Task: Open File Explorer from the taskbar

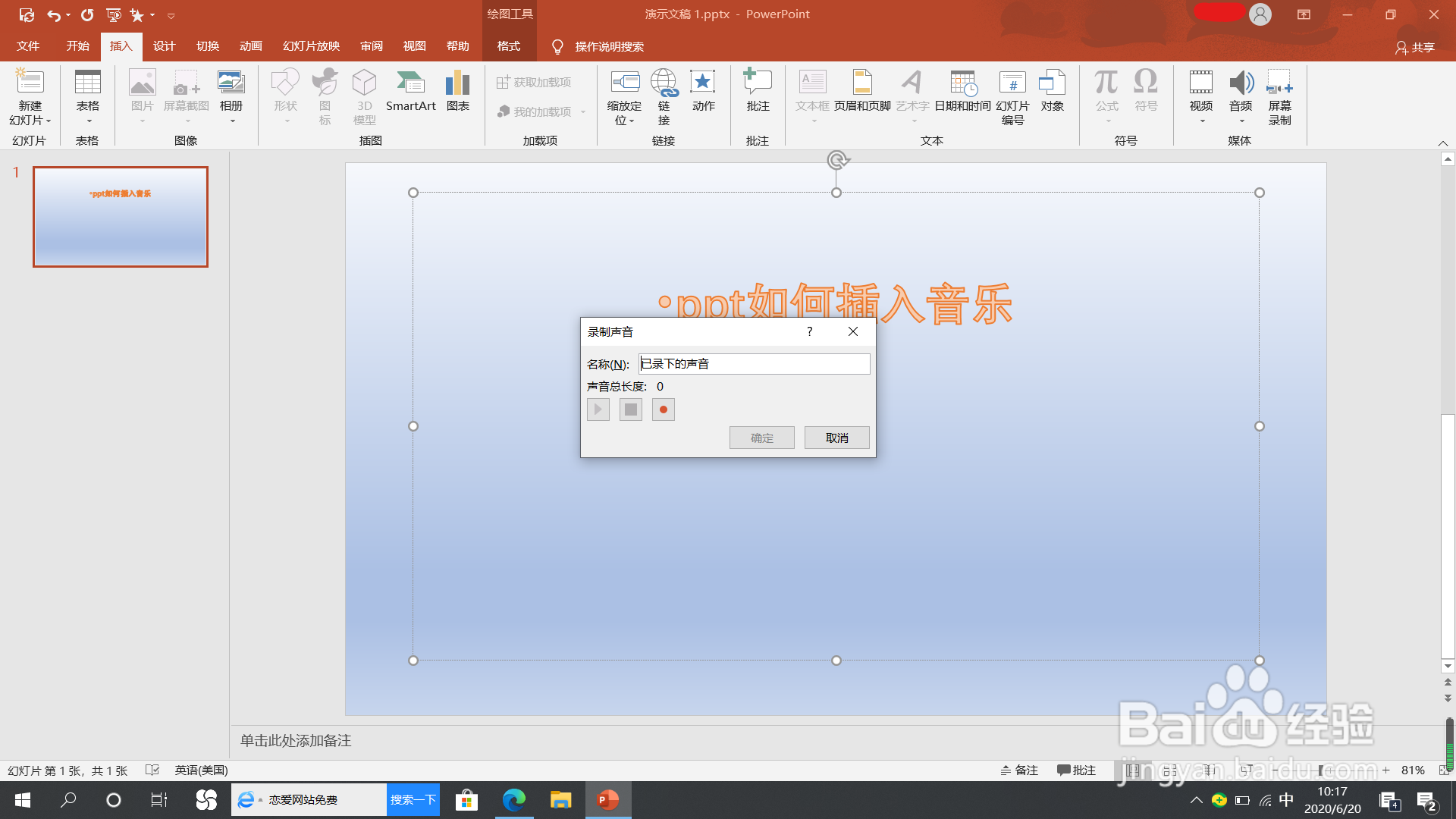Action: [x=560, y=800]
